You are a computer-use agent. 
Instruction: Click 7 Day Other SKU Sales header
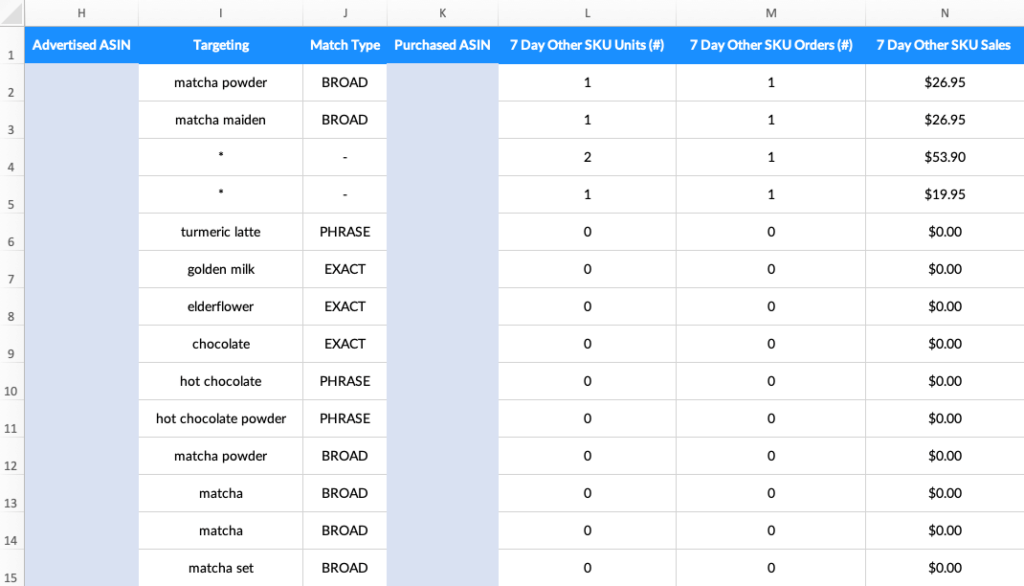pyautogui.click(x=944, y=45)
